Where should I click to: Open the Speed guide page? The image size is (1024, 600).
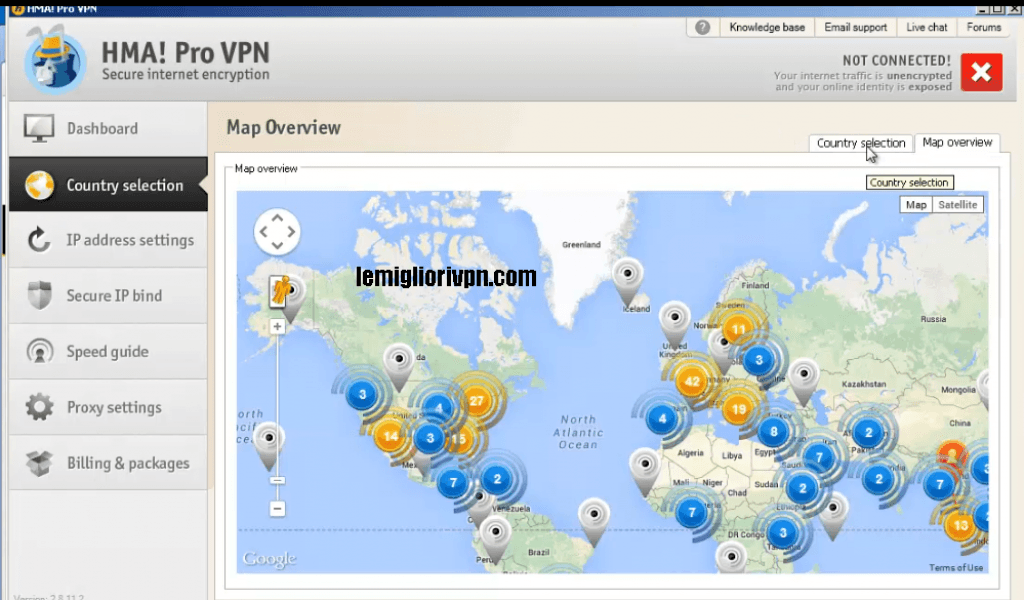click(x=108, y=351)
